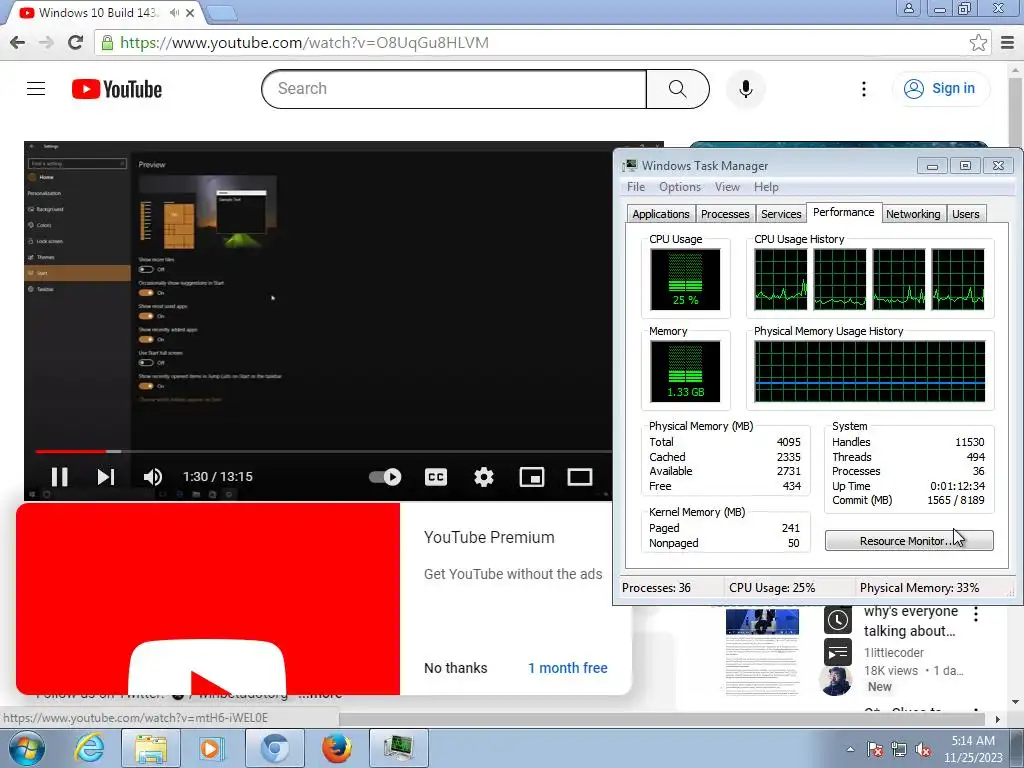This screenshot has width=1024, height=768.
Task: Decline Premium with No thanks
Action: click(455, 668)
